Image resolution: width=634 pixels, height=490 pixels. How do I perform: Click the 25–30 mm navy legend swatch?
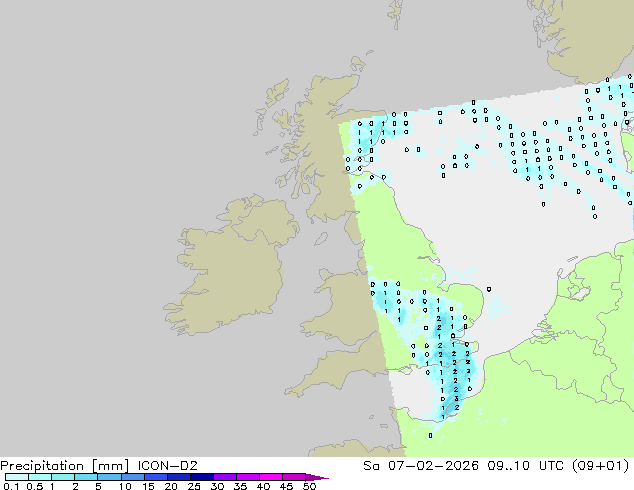tap(201, 477)
